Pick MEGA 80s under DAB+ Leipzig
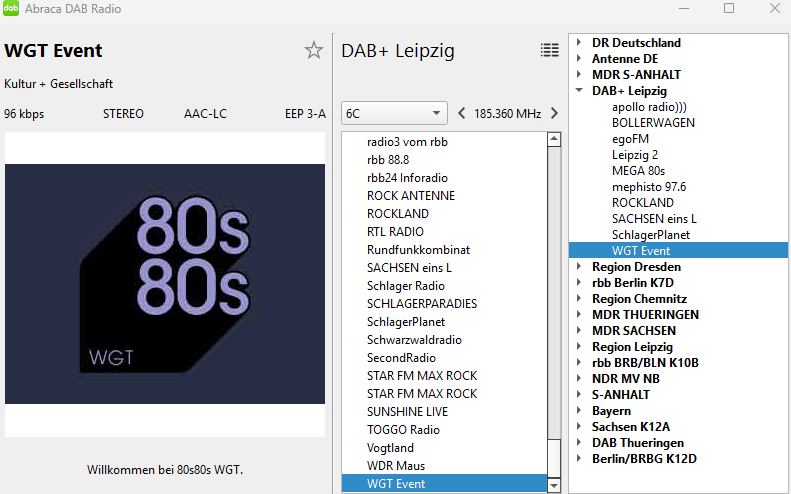Viewport: 791px width, 494px height. pos(639,171)
